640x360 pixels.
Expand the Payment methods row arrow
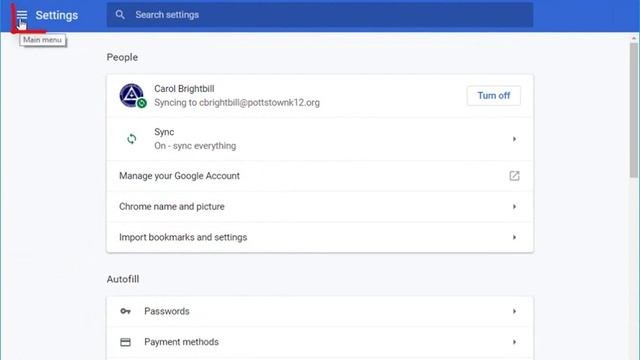514,342
